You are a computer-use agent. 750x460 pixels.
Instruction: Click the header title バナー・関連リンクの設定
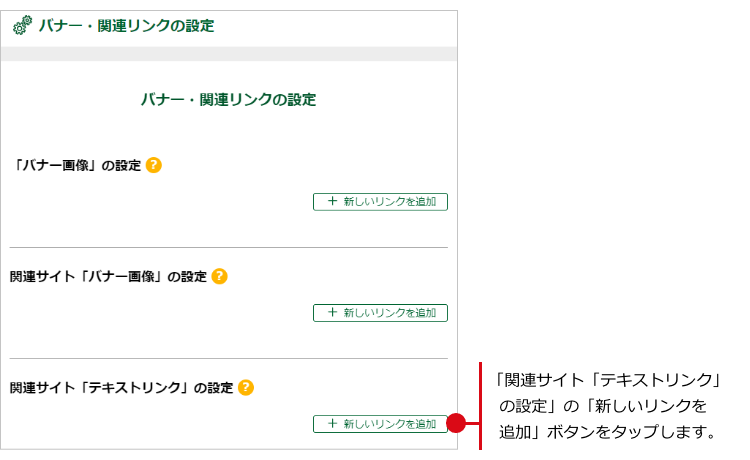(x=126, y=26)
